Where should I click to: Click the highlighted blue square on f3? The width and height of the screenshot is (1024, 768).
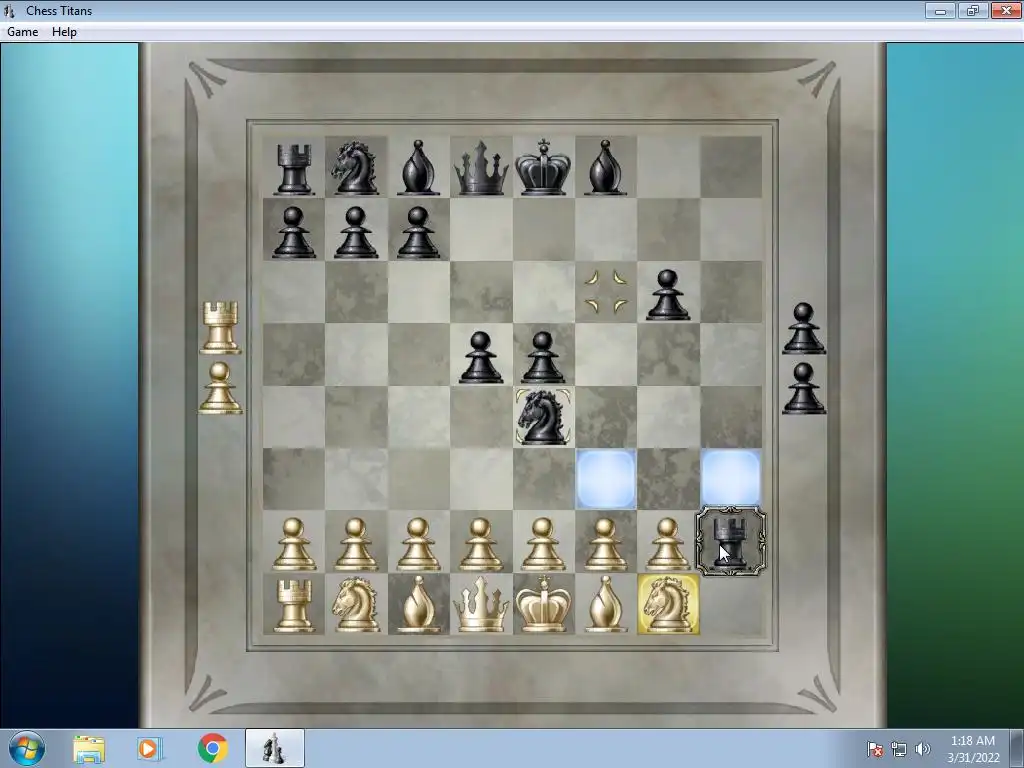coord(605,479)
